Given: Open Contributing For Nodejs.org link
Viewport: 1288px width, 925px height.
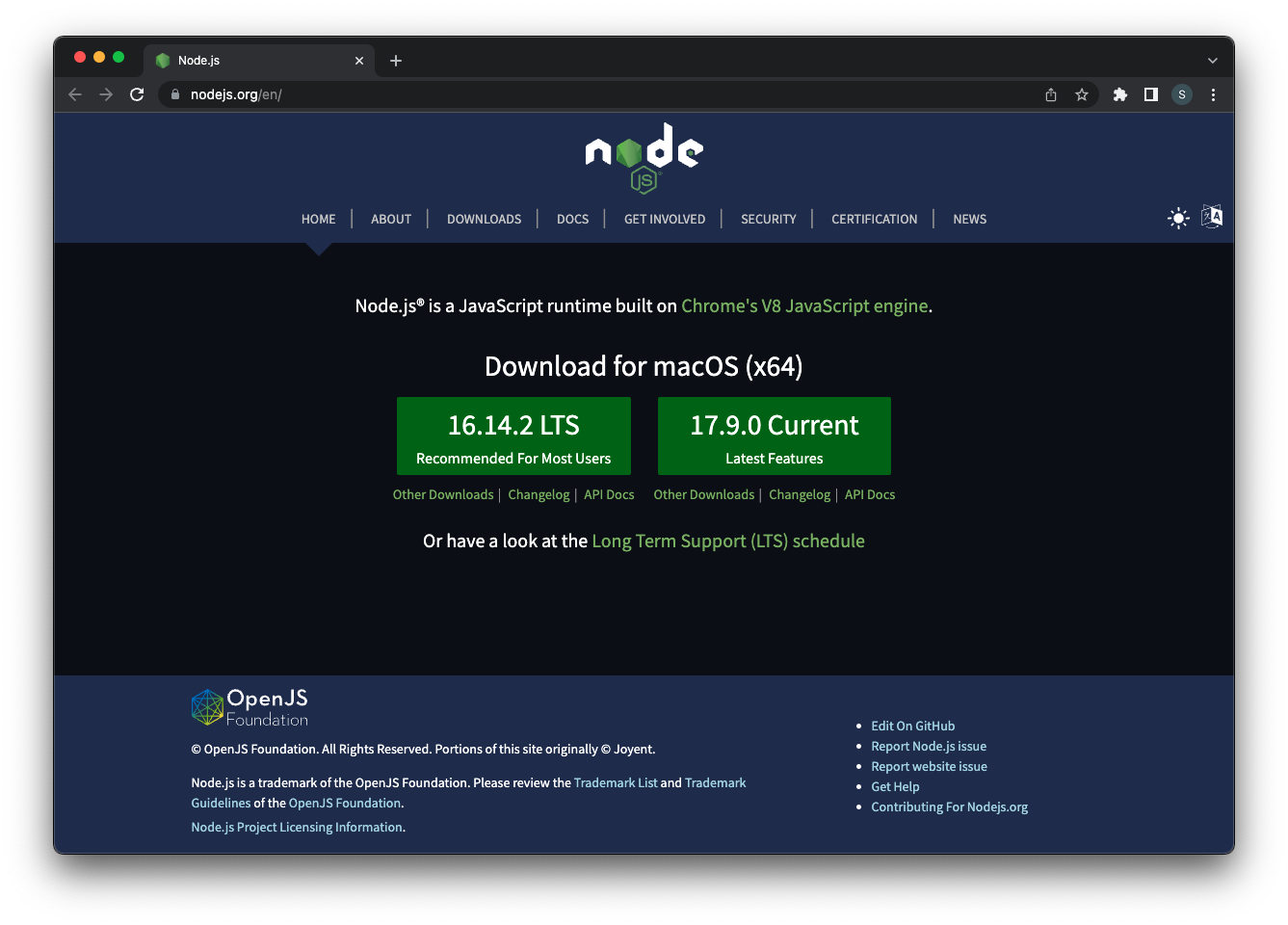Looking at the screenshot, I should click(x=949, y=806).
